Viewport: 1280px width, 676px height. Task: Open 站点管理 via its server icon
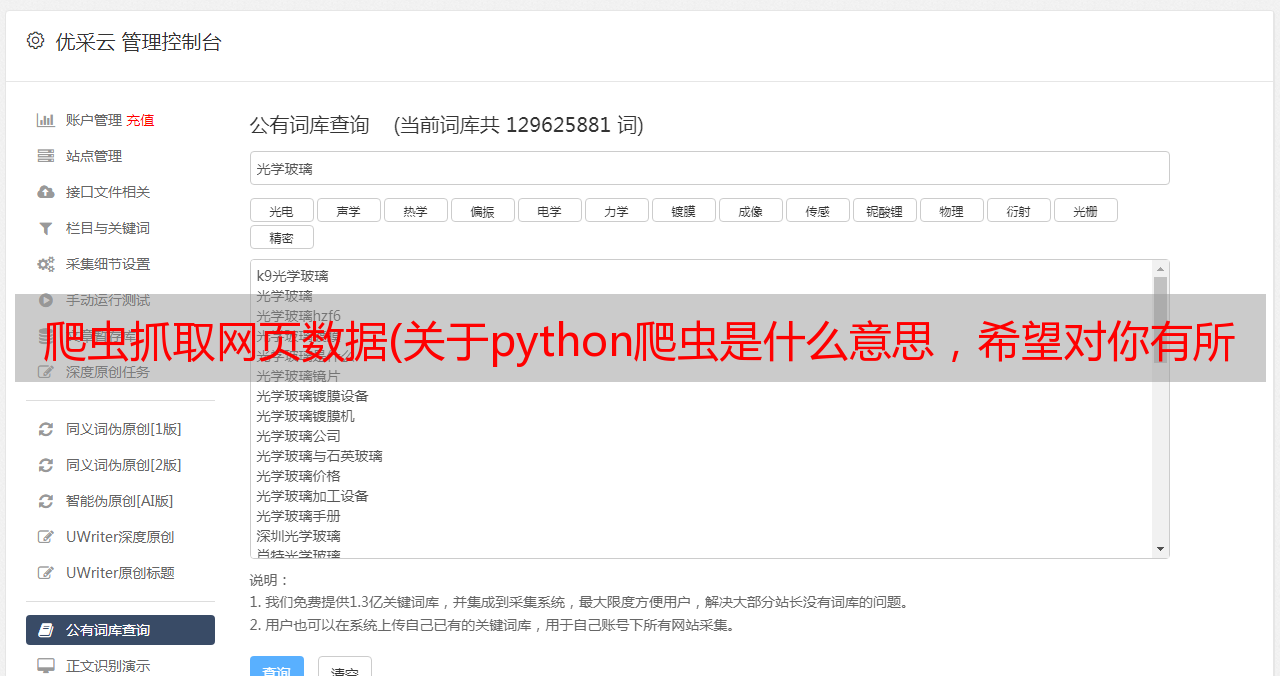click(x=46, y=156)
